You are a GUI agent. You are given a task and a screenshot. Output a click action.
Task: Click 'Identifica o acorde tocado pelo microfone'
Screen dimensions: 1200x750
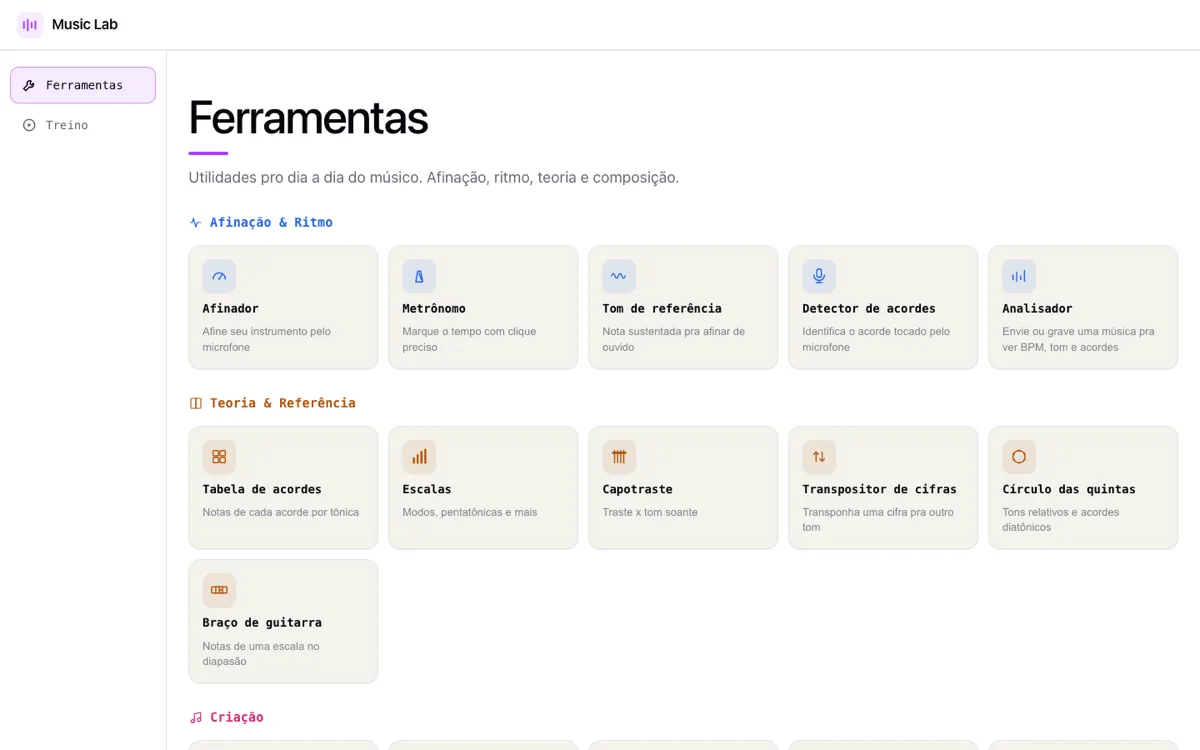coord(876,339)
